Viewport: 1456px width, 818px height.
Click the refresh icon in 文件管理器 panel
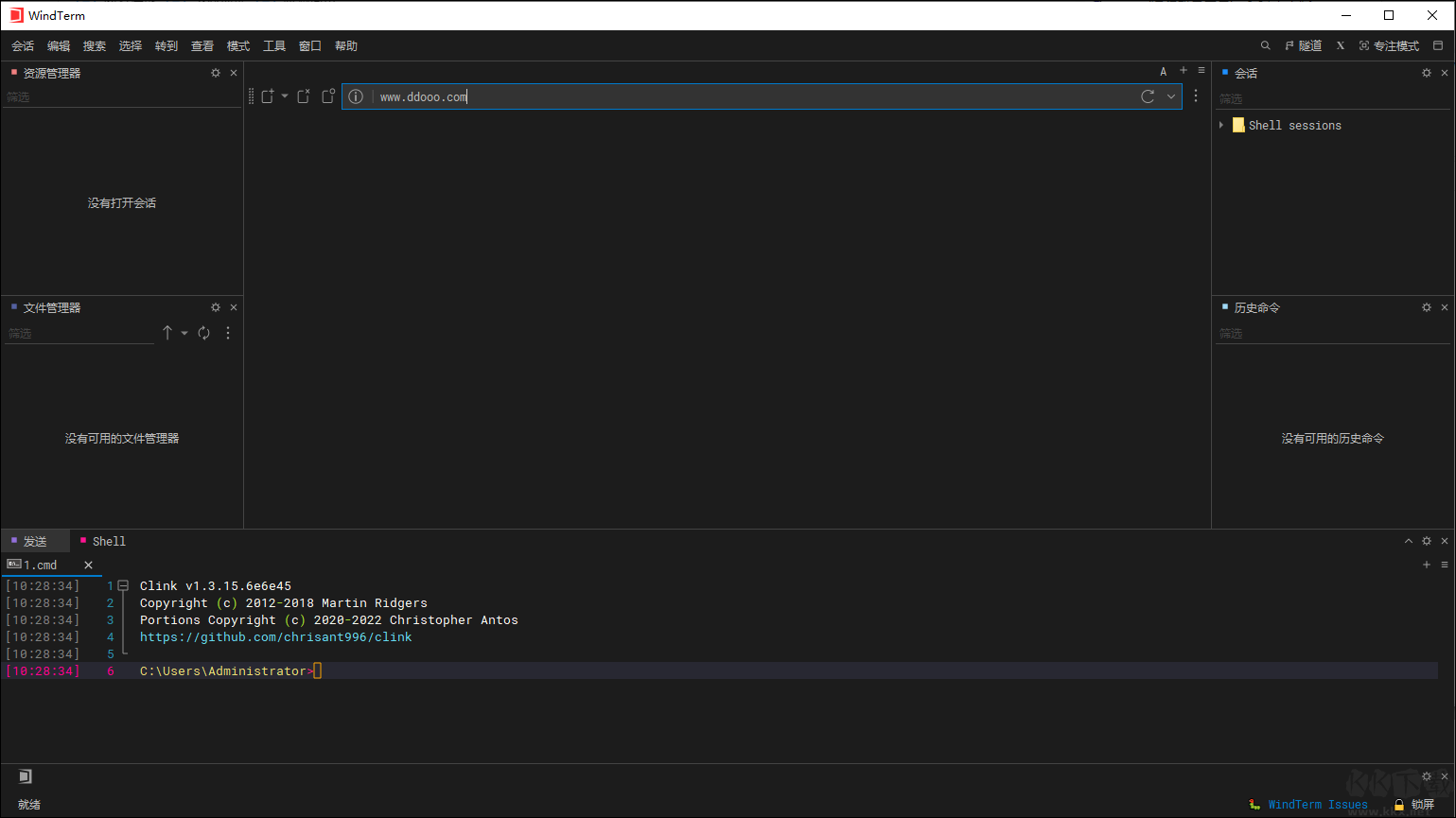[204, 333]
